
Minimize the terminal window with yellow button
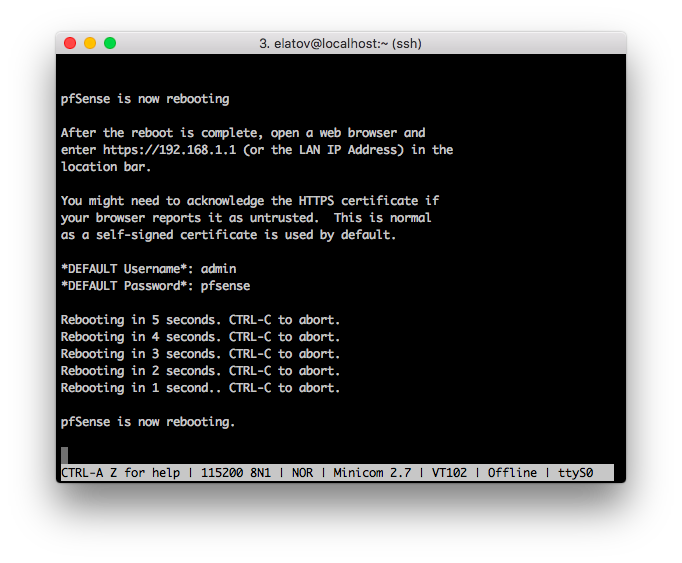pos(90,43)
